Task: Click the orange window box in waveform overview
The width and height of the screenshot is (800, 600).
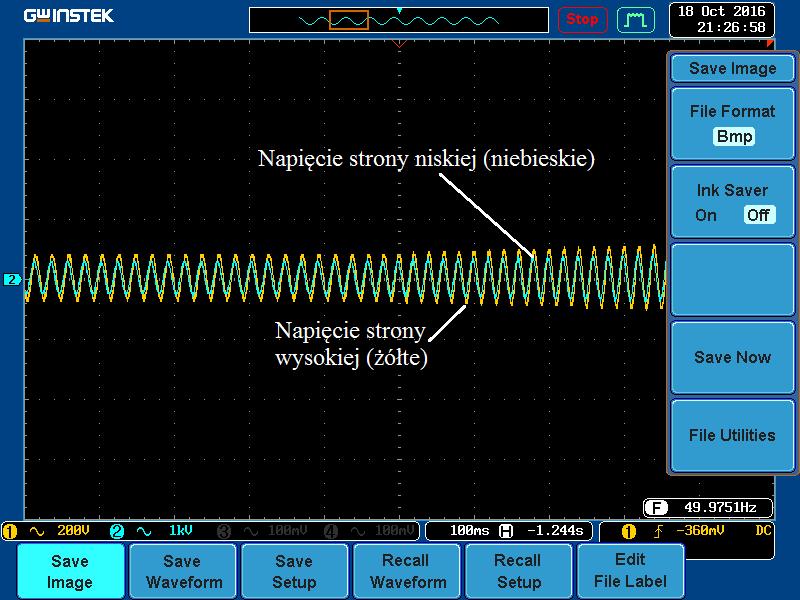Action: point(349,20)
